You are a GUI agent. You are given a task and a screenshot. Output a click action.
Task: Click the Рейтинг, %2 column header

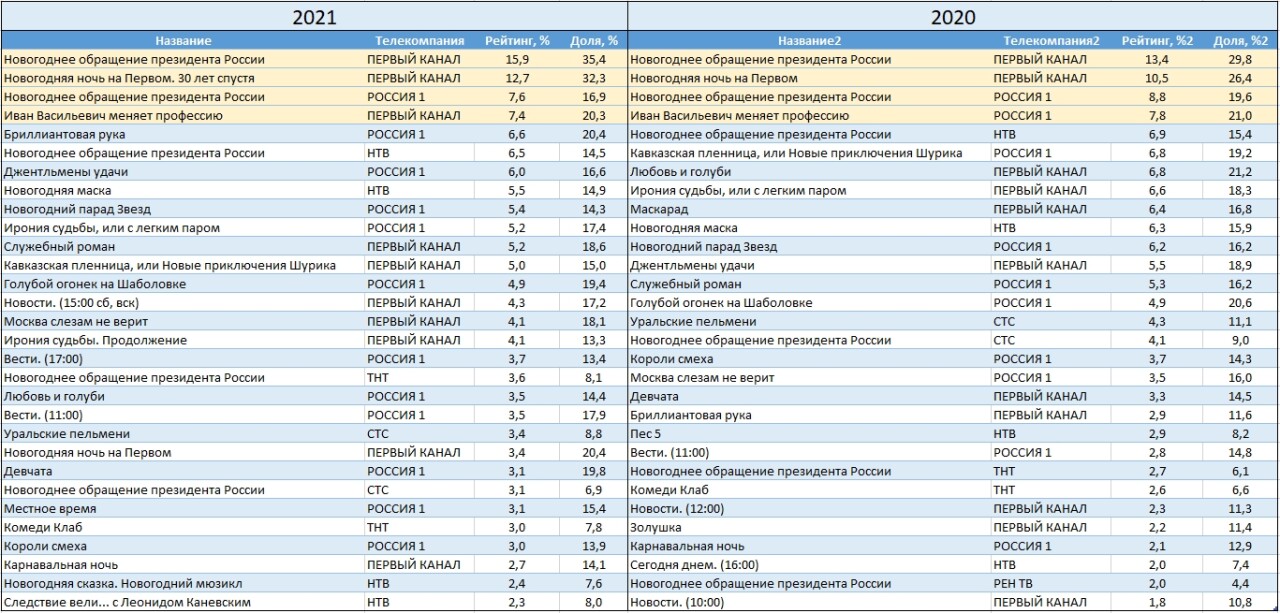tap(1157, 41)
